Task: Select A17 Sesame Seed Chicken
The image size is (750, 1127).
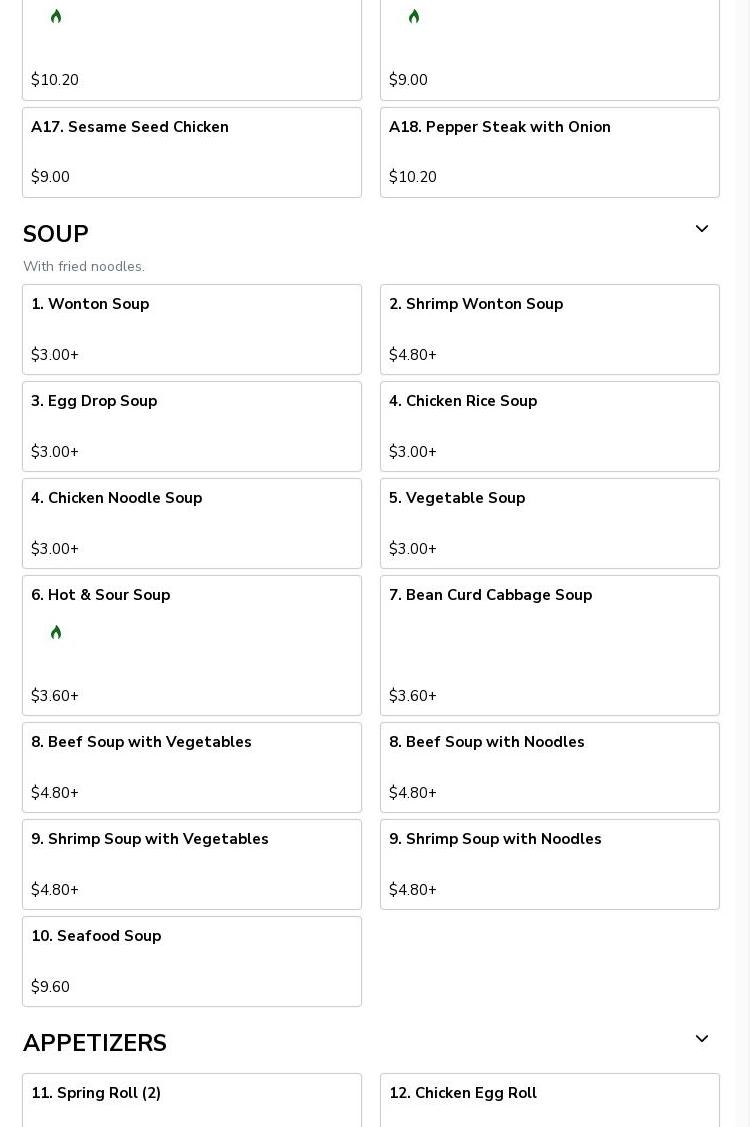Action: click(192, 152)
